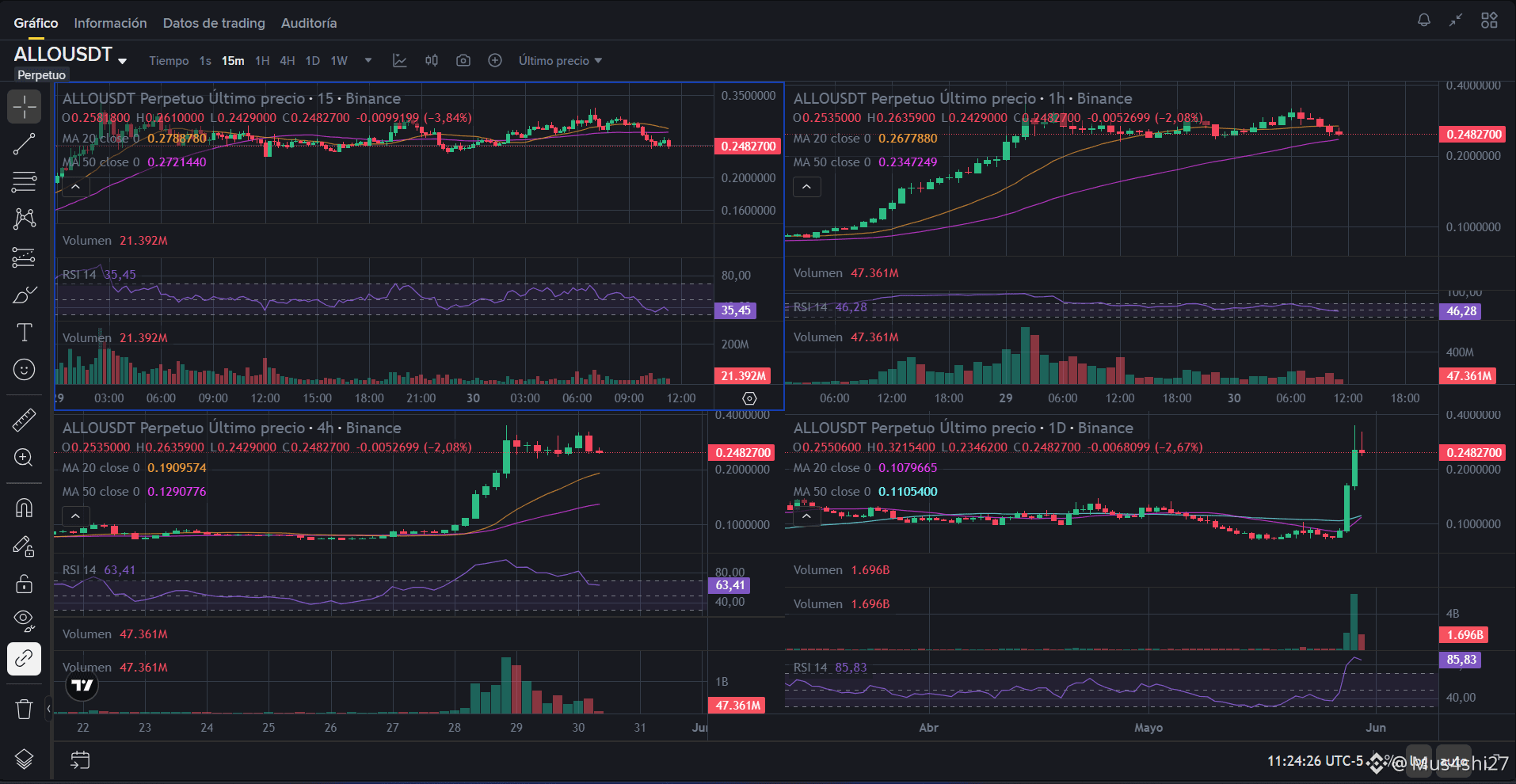
Task: Collapse the legend on the 15m chart
Action: tap(75, 187)
